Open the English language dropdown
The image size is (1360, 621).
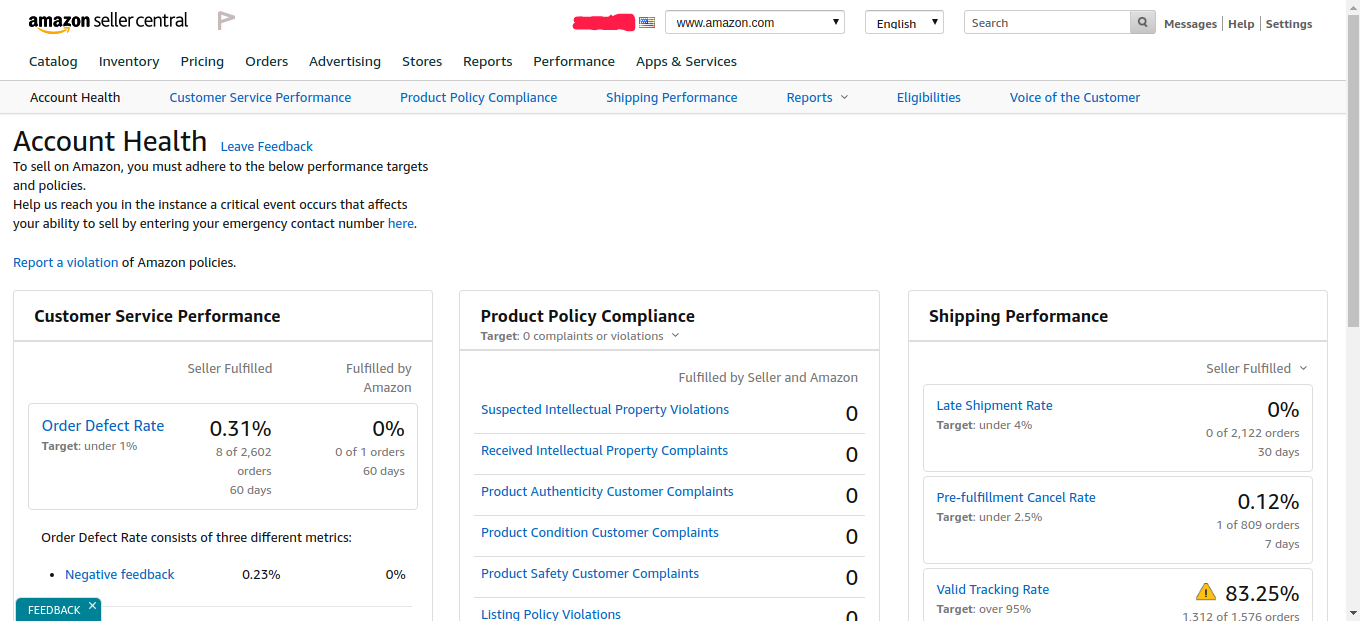[x=903, y=22]
